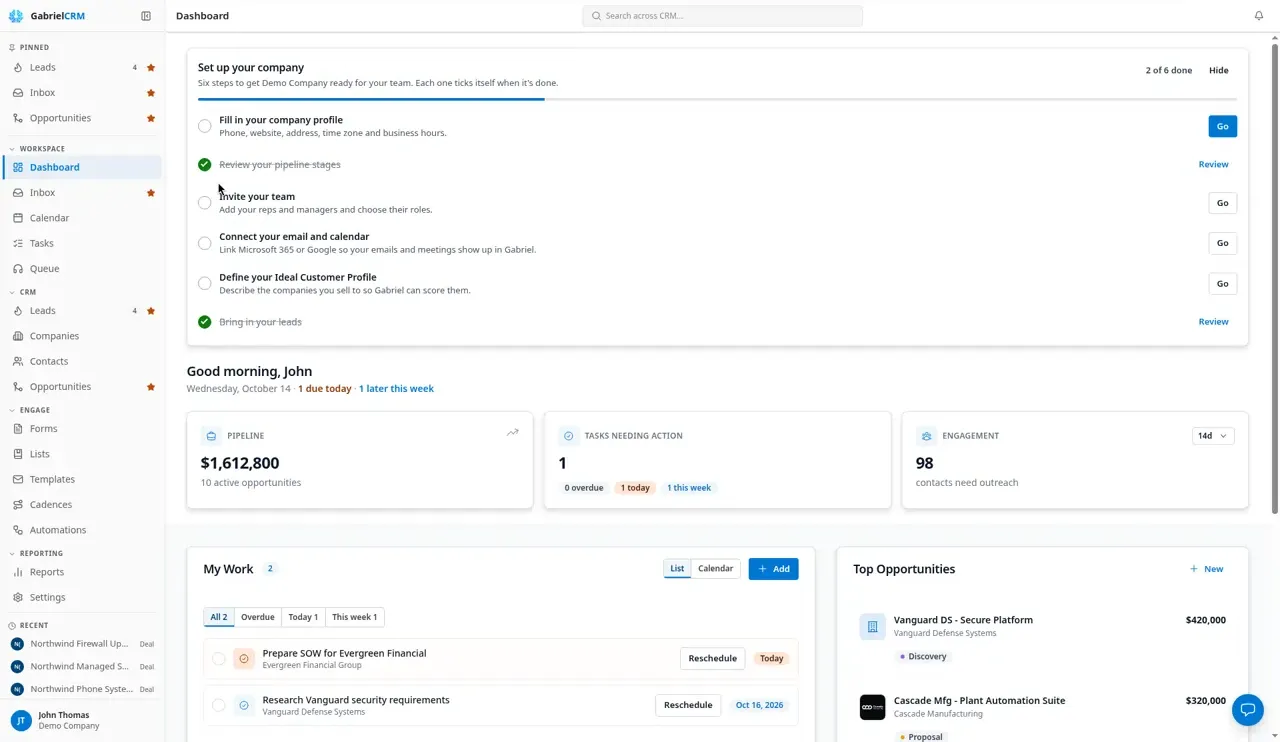Collapse the Reporting sidebar section
This screenshot has height=742, width=1280.
[36, 553]
